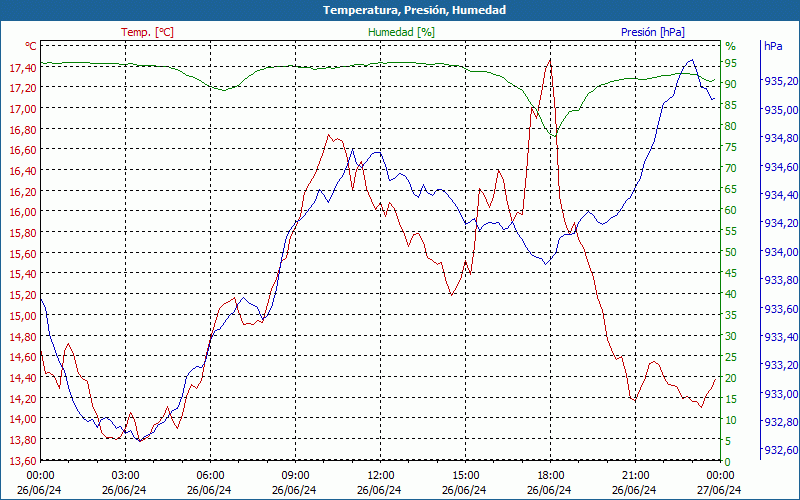Image resolution: width=800 pixels, height=500 pixels.
Task: Click pressure axis value '933,80'
Action: (781, 280)
